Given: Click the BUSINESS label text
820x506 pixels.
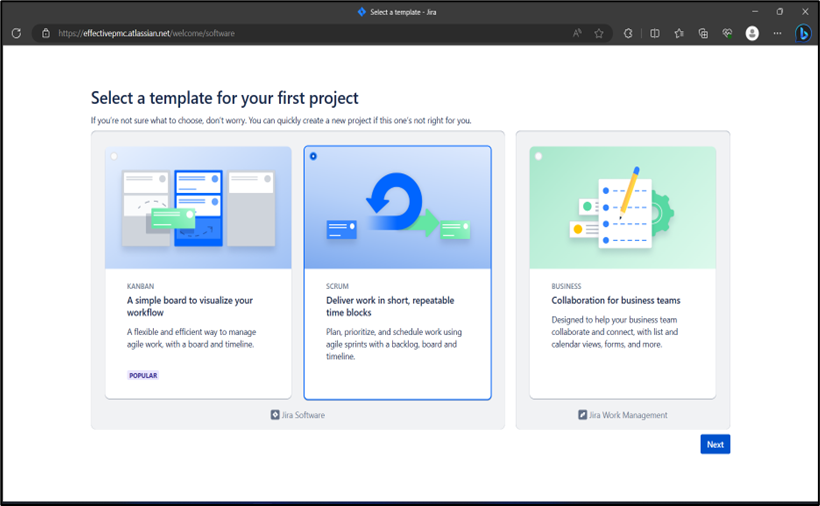Looking at the screenshot, I should point(566,286).
